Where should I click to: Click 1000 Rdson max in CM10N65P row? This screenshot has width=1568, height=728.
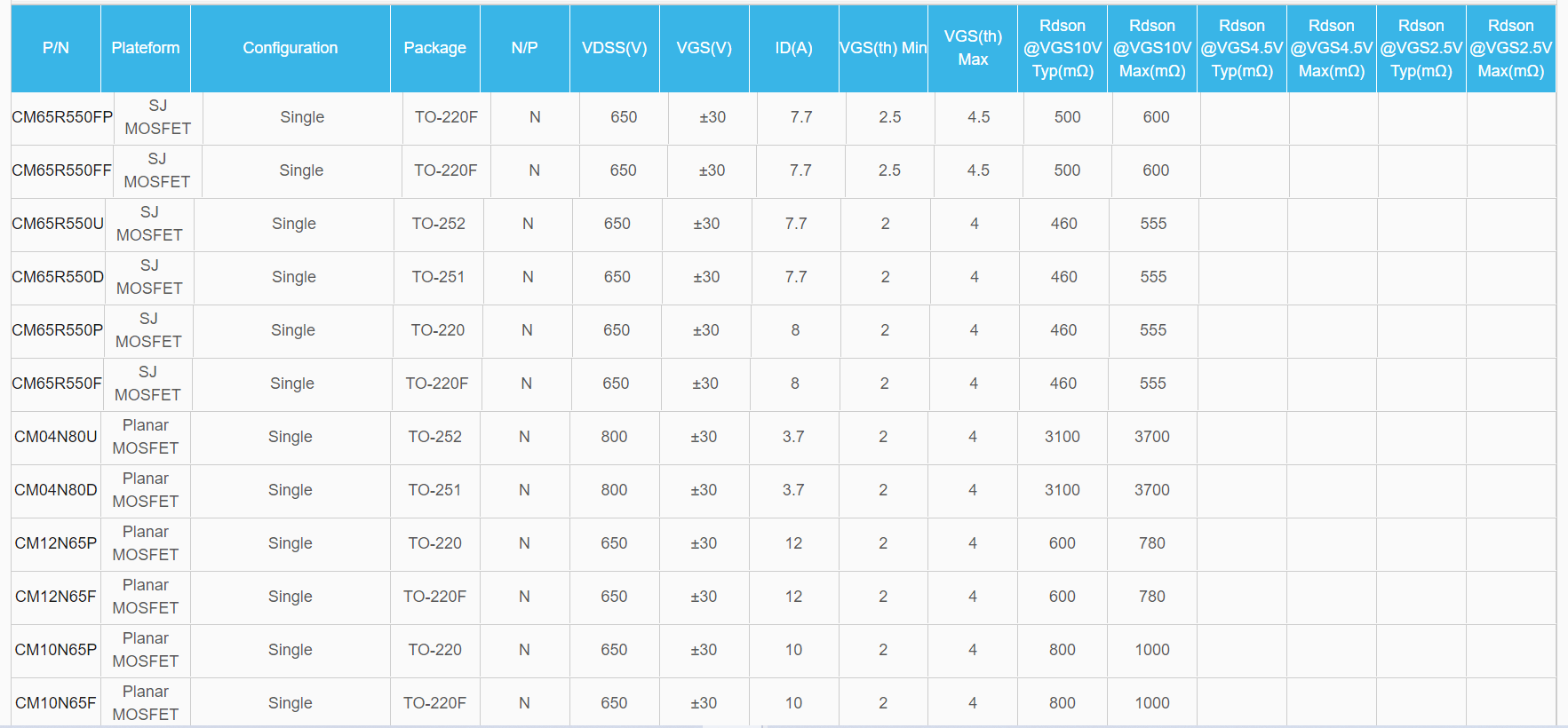(x=1152, y=650)
